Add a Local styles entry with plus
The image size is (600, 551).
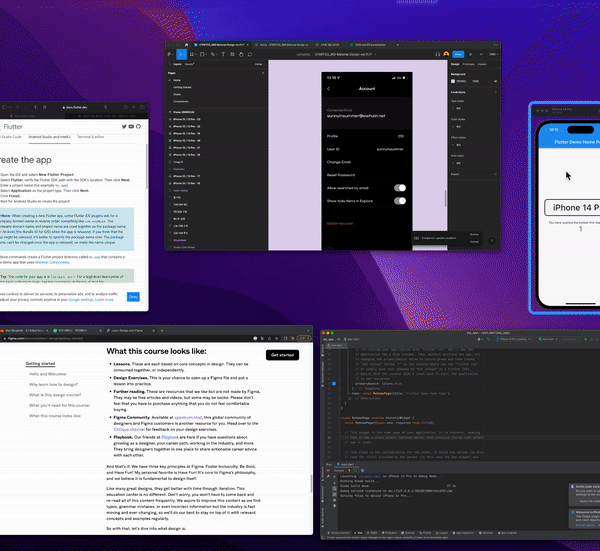(496, 92)
